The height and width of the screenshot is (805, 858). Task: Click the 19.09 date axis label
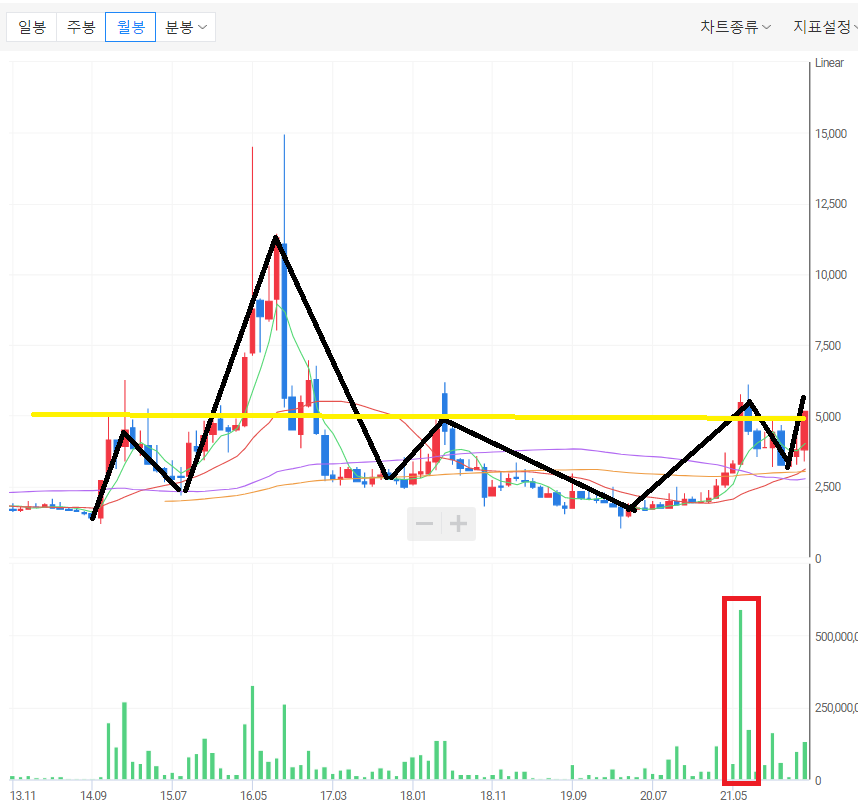click(x=573, y=795)
